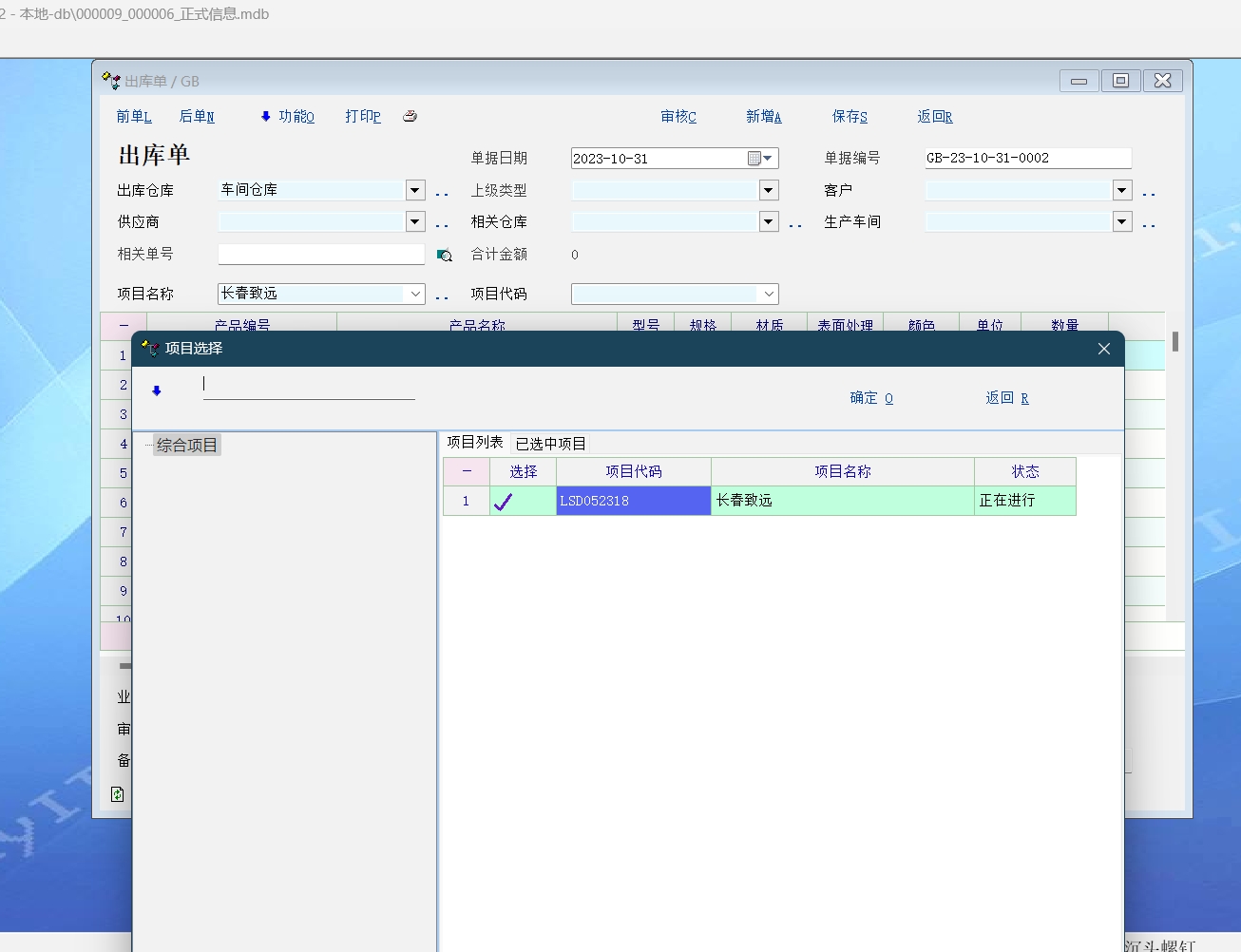Click 返回 R in the 项目选择 dialog

coord(1007,398)
